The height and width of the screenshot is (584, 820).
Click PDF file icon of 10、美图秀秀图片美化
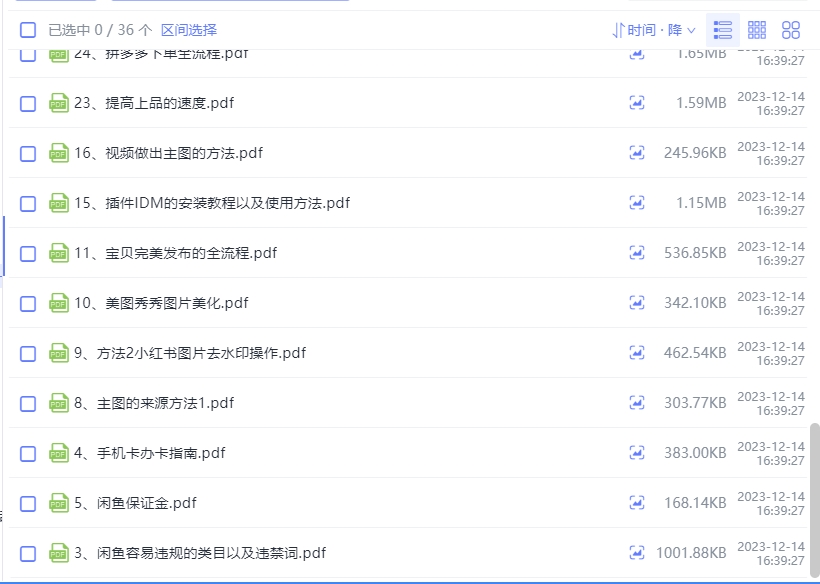pos(59,303)
